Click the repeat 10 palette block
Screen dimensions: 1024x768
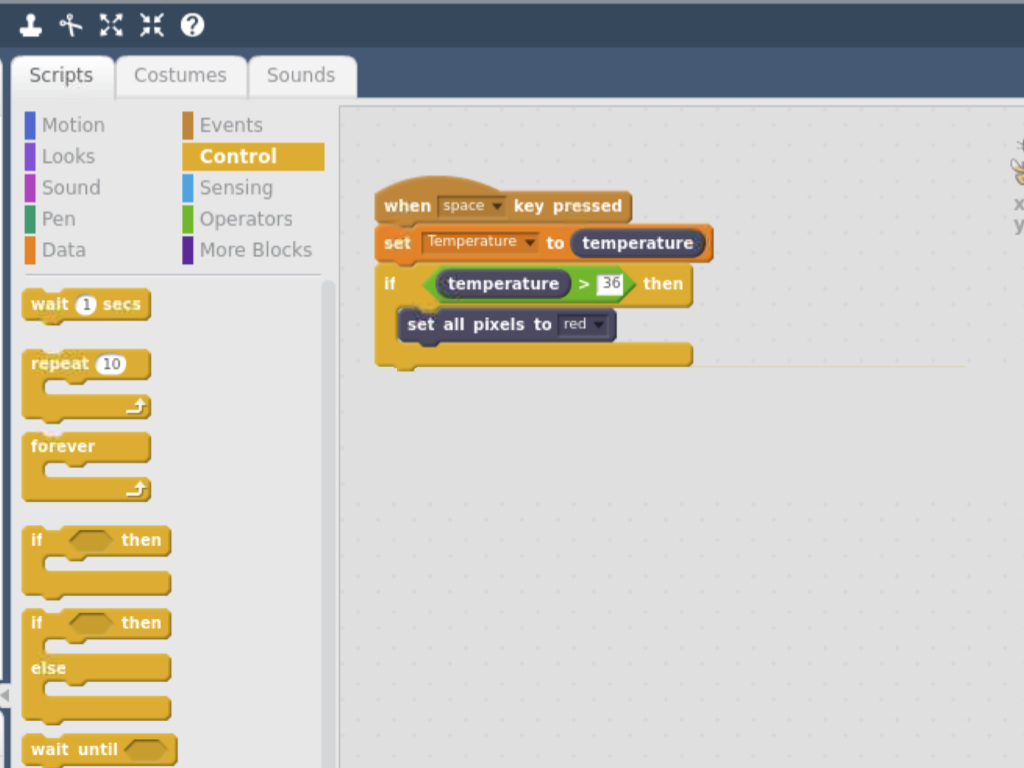click(86, 385)
